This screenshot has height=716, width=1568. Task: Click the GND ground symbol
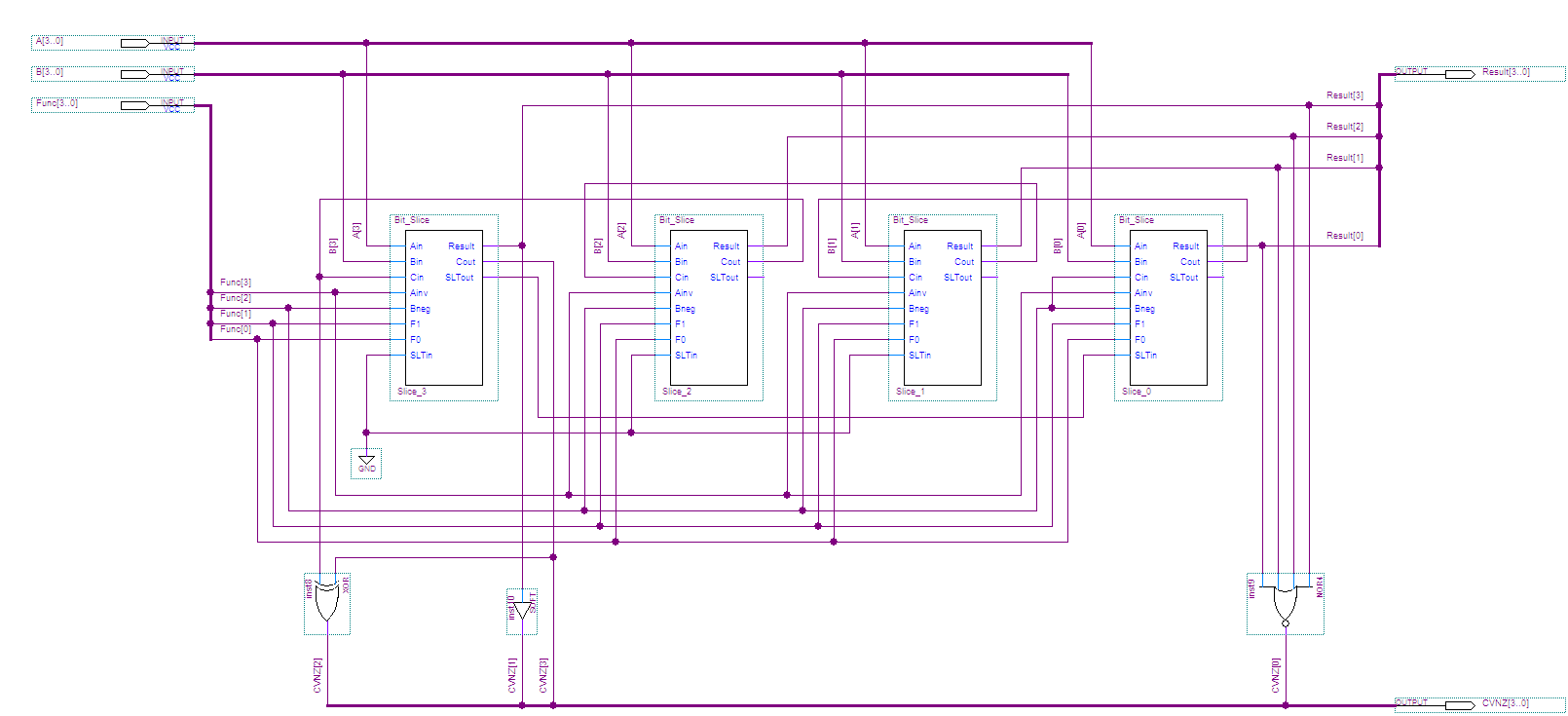tap(366, 463)
